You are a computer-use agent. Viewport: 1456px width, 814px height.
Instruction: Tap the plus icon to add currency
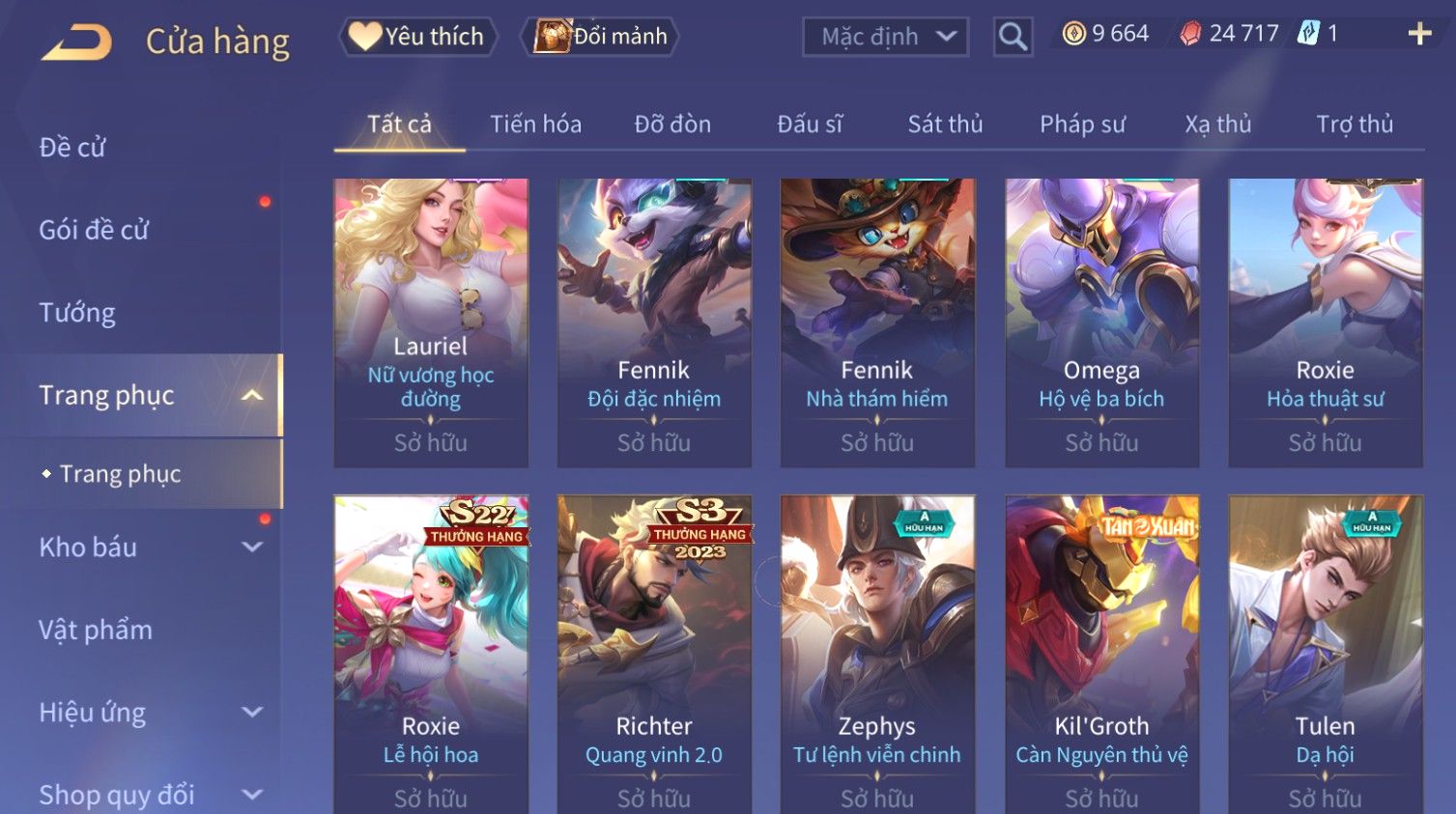tap(1419, 34)
